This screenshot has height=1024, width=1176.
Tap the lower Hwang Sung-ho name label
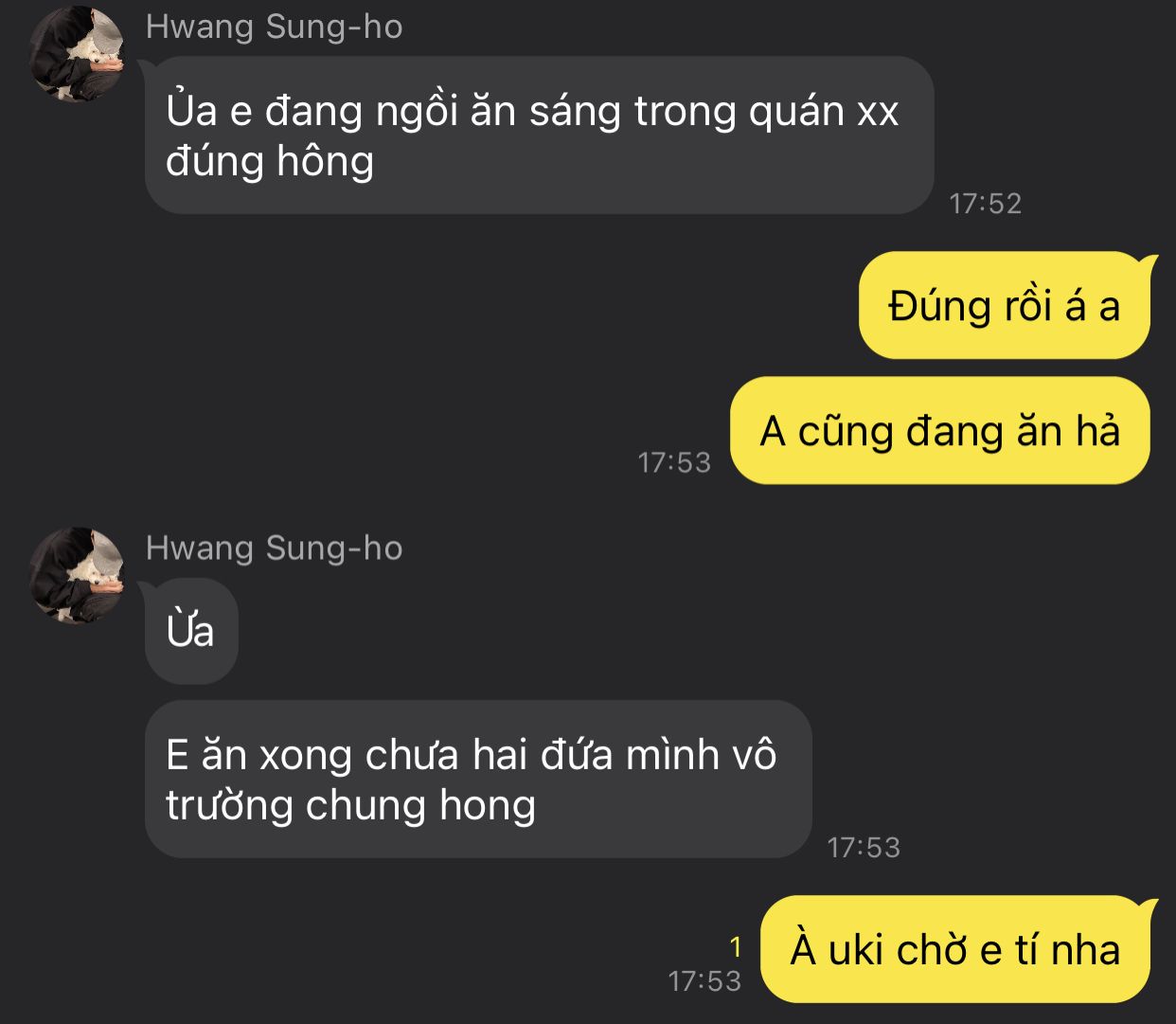(274, 548)
